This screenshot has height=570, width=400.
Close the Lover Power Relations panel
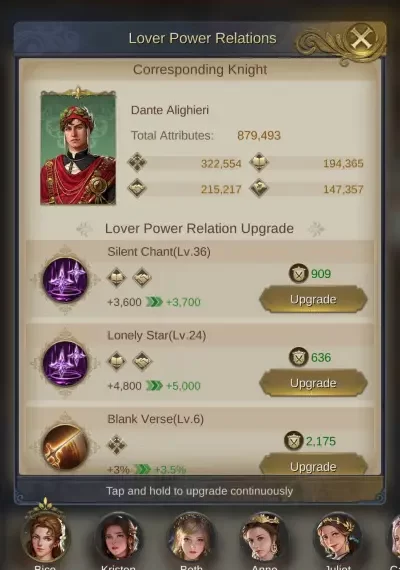click(361, 39)
